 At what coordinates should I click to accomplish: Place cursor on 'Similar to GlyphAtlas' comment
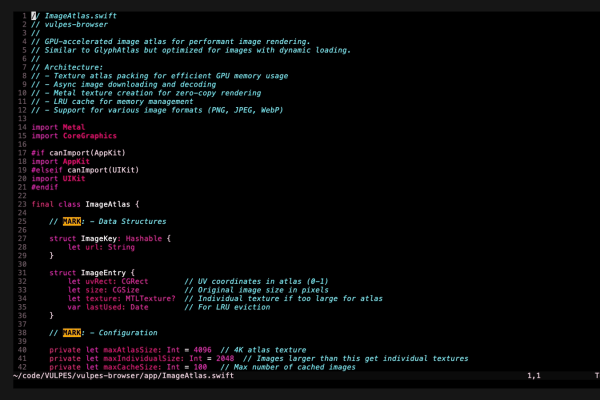click(x=191, y=50)
